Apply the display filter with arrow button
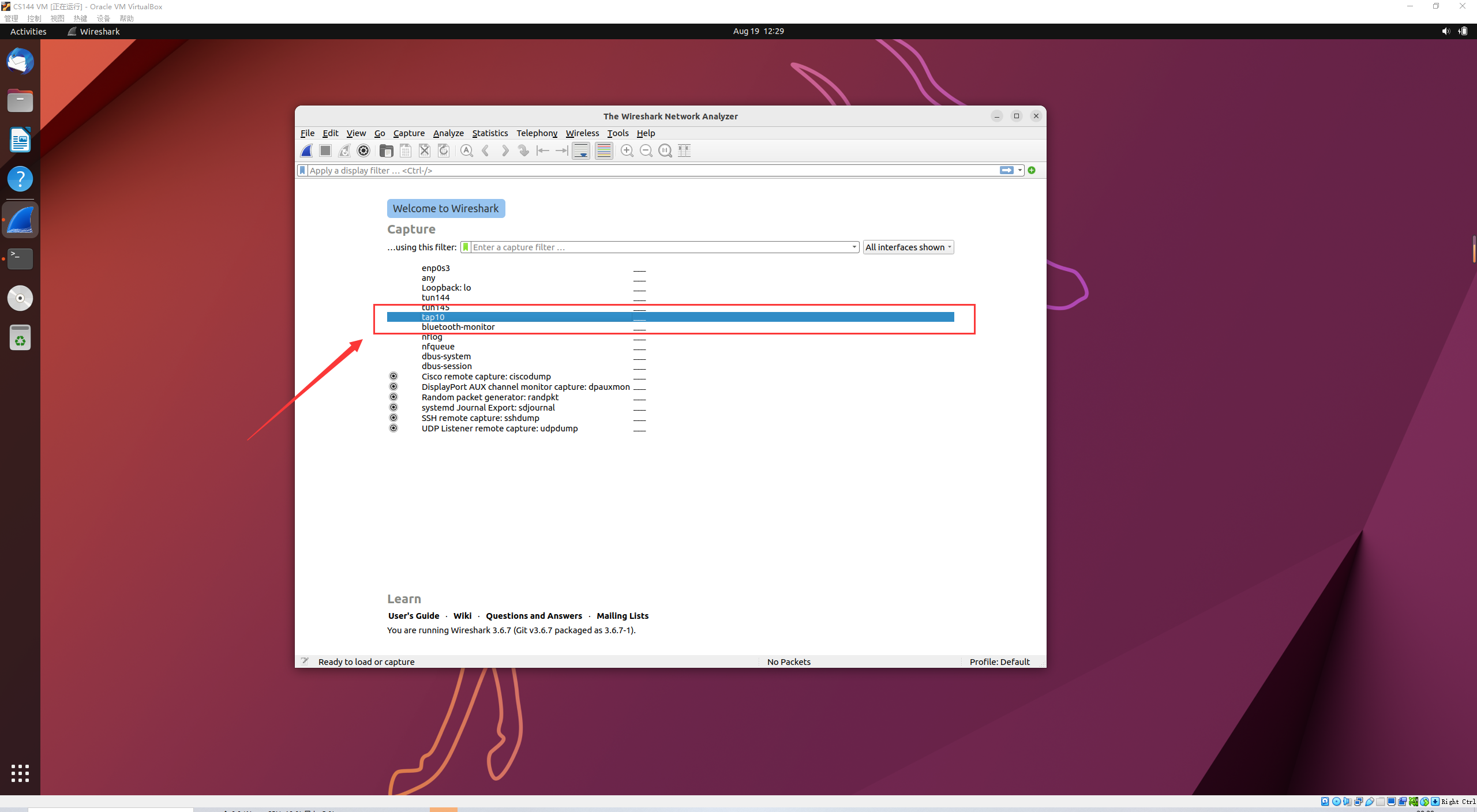This screenshot has height=812, width=1477. (x=1007, y=170)
